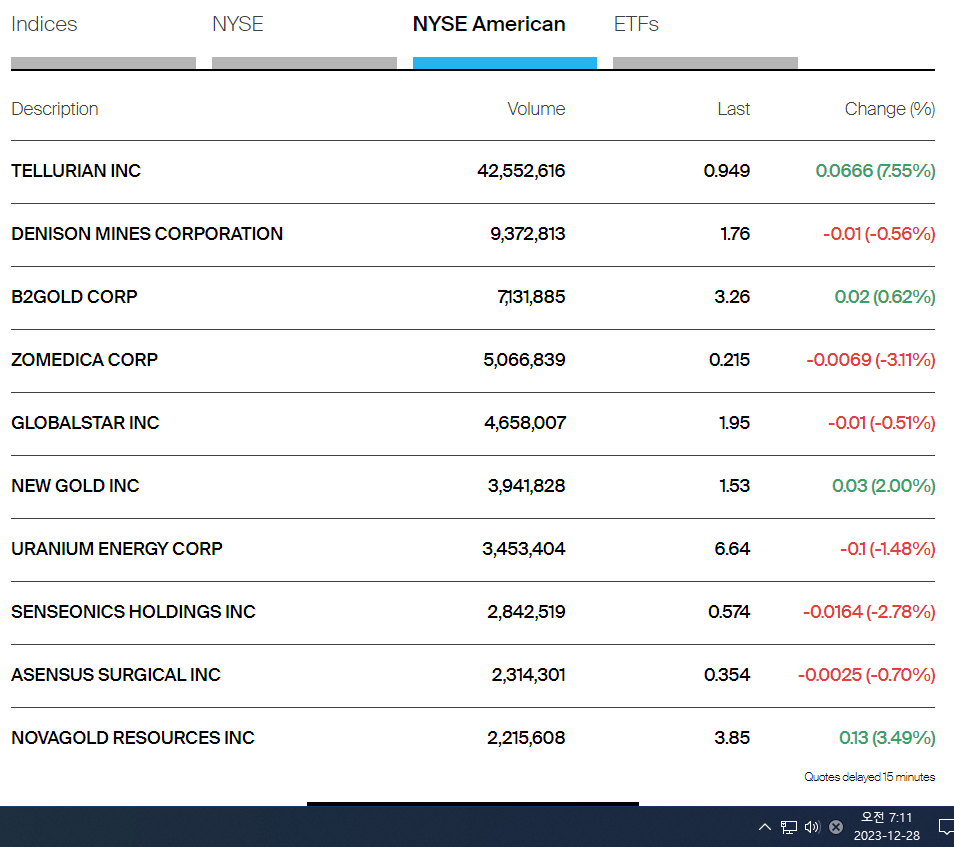The image size is (954, 847).
Task: Open ASENSUS SURGICAL INC stock
Action: pos(116,675)
